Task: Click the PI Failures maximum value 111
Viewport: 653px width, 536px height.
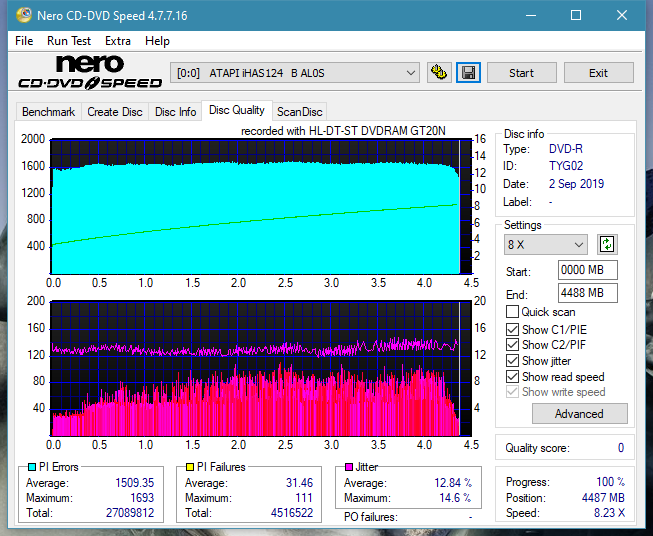Action: pyautogui.click(x=304, y=498)
